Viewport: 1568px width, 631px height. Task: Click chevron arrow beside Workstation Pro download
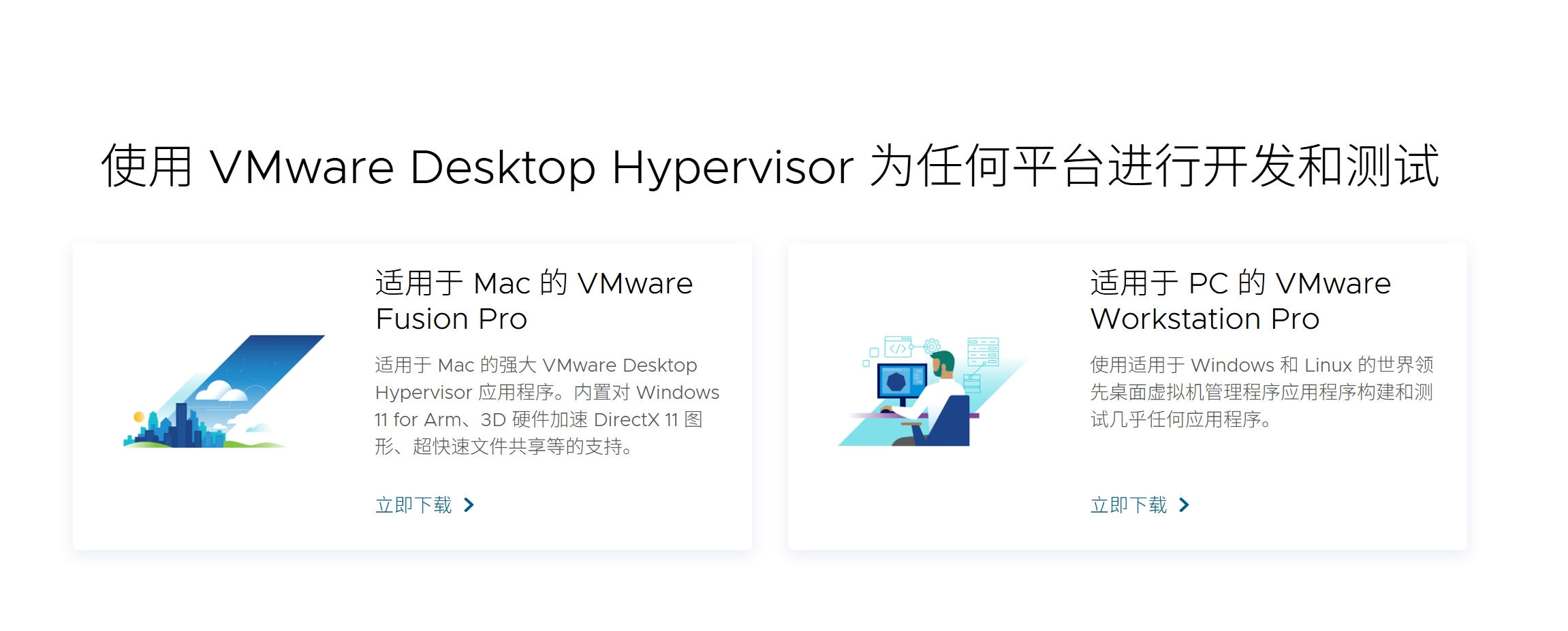[1184, 505]
